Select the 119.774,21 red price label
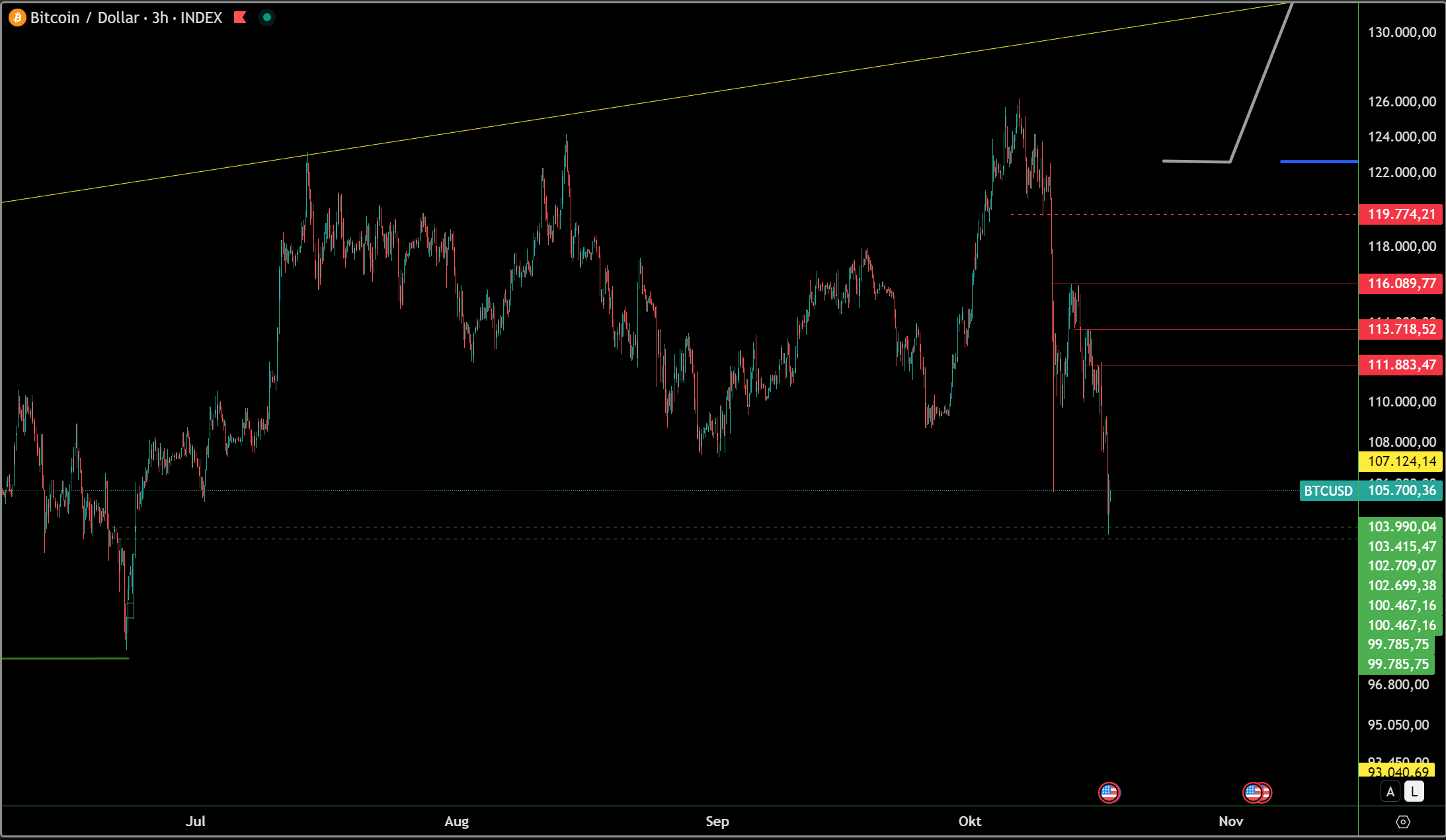Viewport: 1446px width, 840px height. [x=1401, y=214]
